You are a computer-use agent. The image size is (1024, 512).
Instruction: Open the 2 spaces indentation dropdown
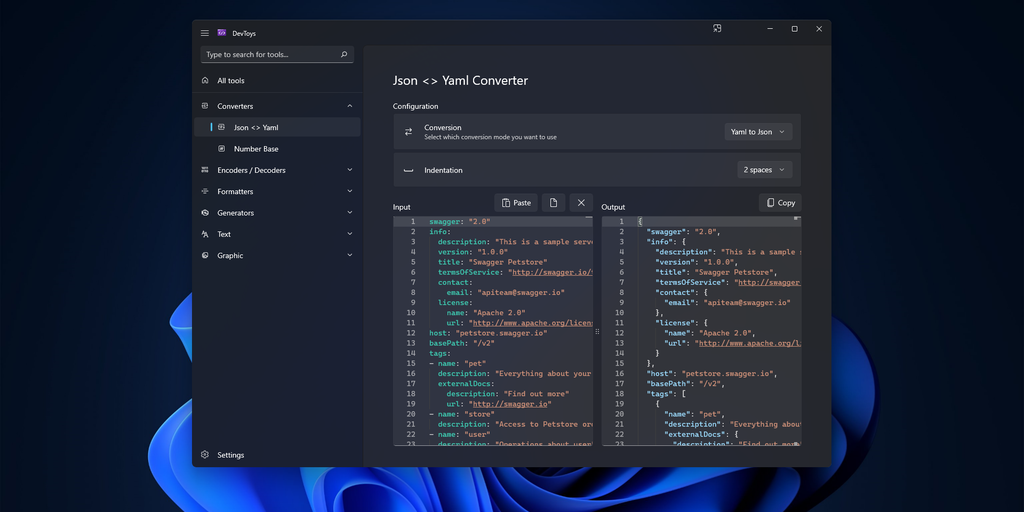pyautogui.click(x=764, y=170)
